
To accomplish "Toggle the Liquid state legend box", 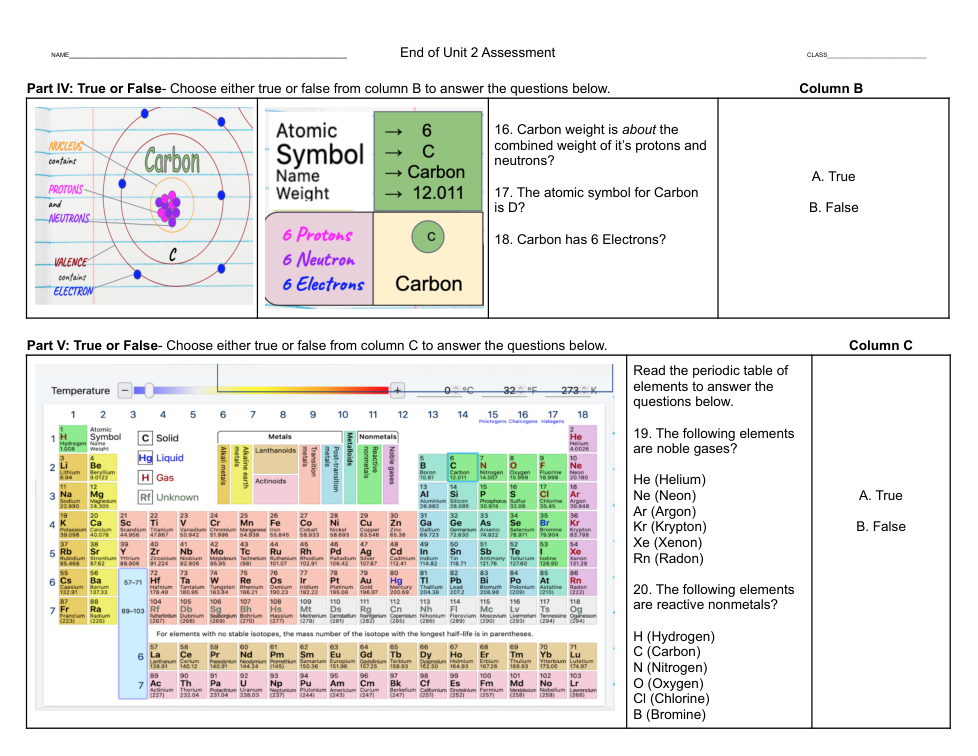I will click(145, 458).
